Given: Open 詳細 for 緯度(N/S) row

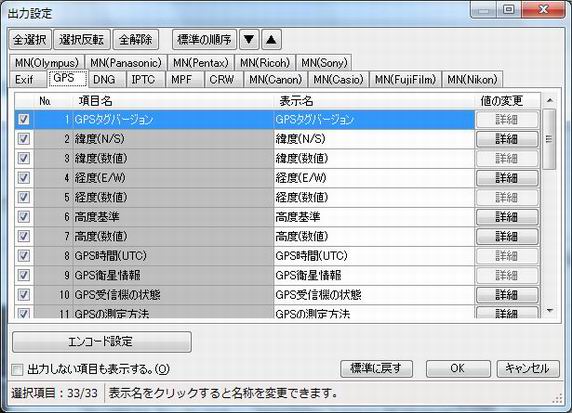Looking at the screenshot, I should point(507,139).
